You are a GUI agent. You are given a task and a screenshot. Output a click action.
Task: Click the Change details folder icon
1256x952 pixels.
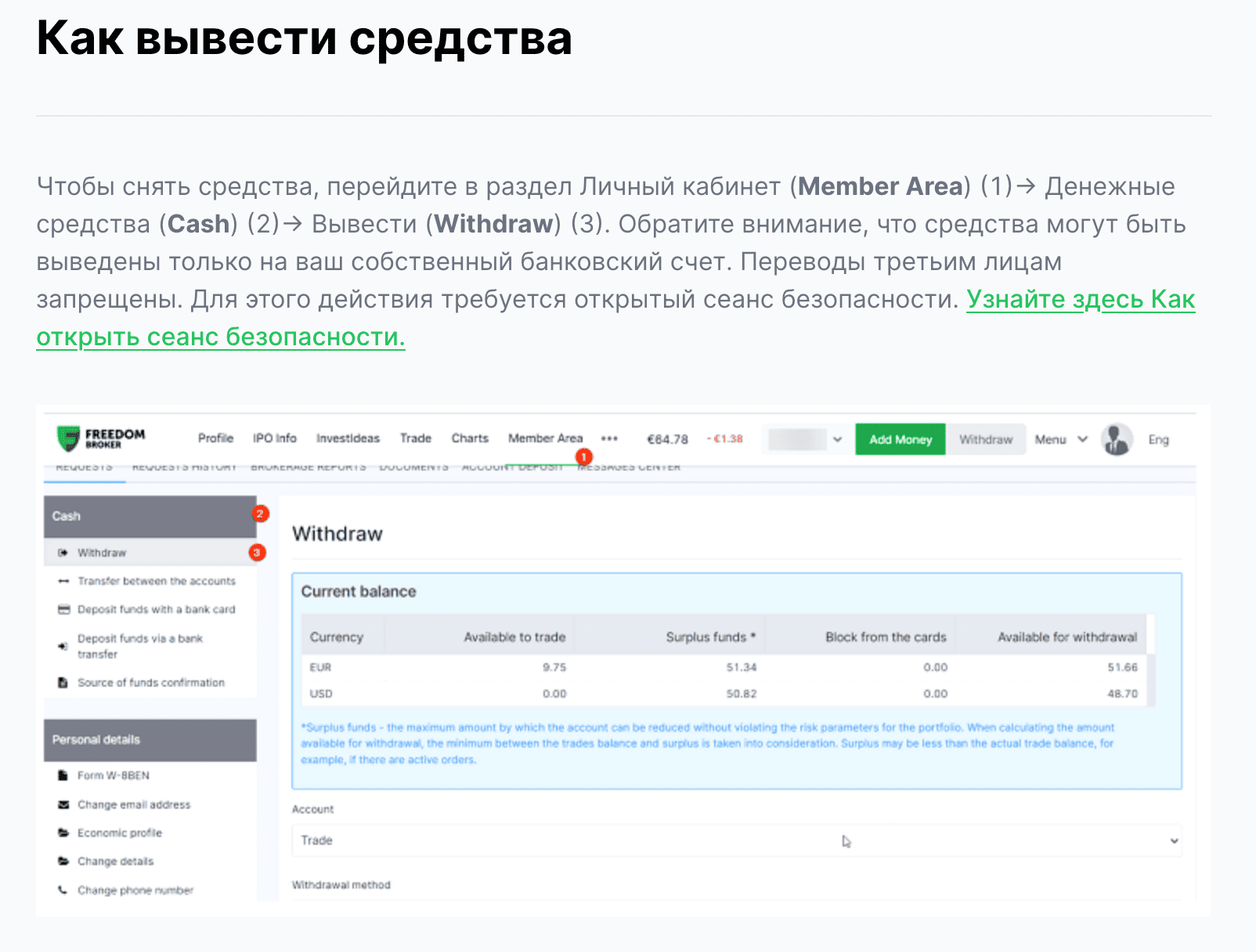(x=63, y=861)
